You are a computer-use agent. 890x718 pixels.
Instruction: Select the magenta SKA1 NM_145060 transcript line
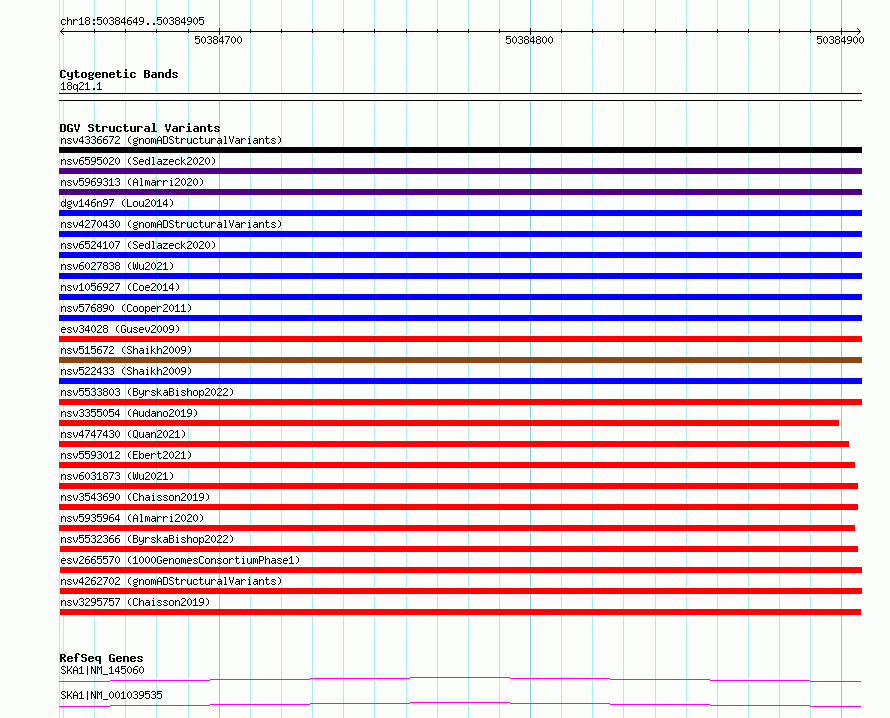[x=460, y=679]
